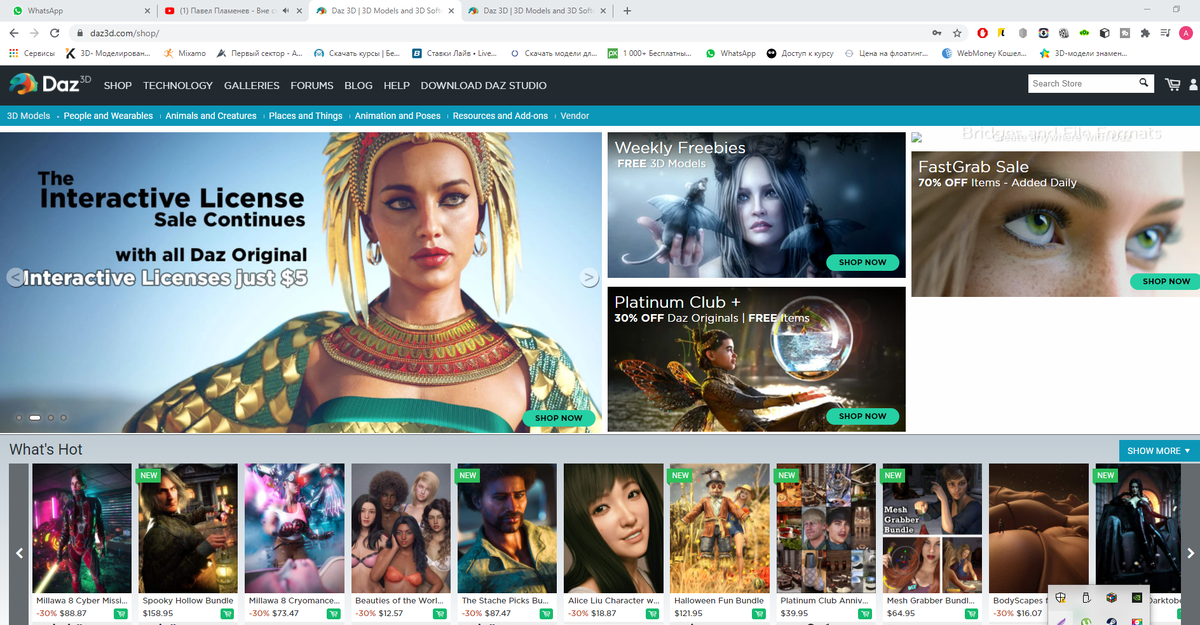This screenshot has height=625, width=1200.
Task: Open the Vendor category link
Action: pyautogui.click(x=575, y=116)
